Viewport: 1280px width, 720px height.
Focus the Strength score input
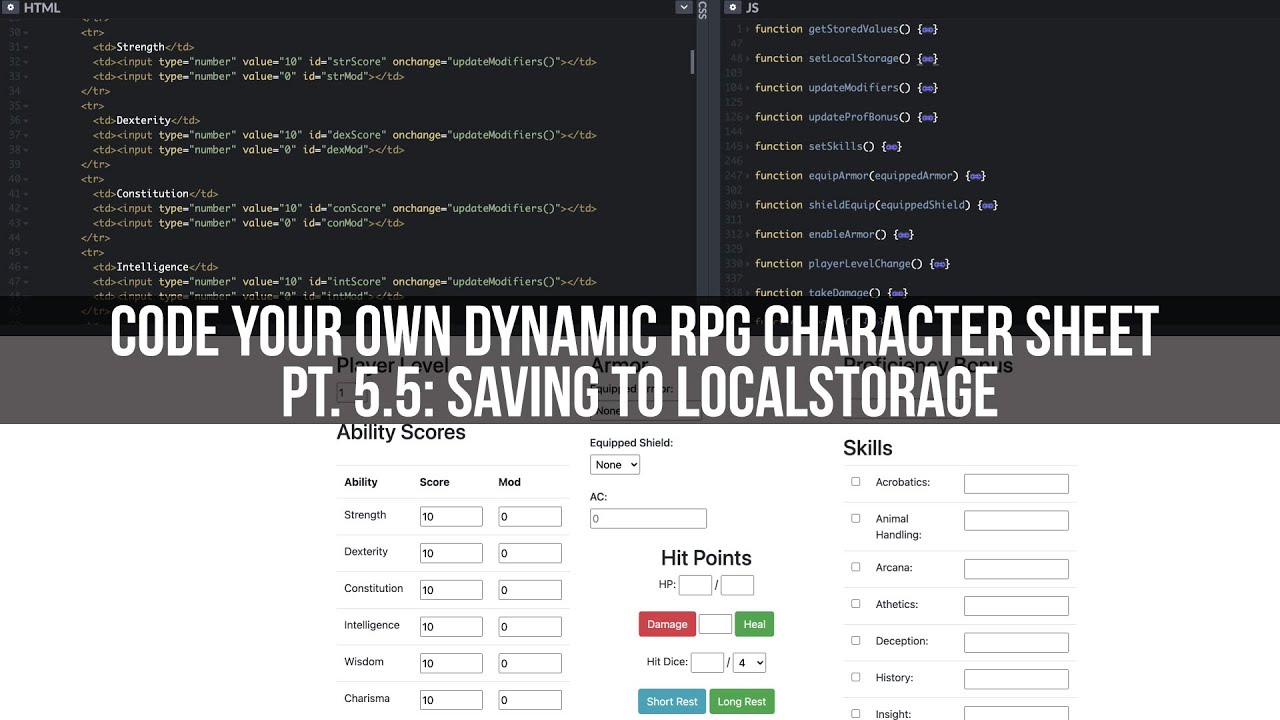point(451,517)
